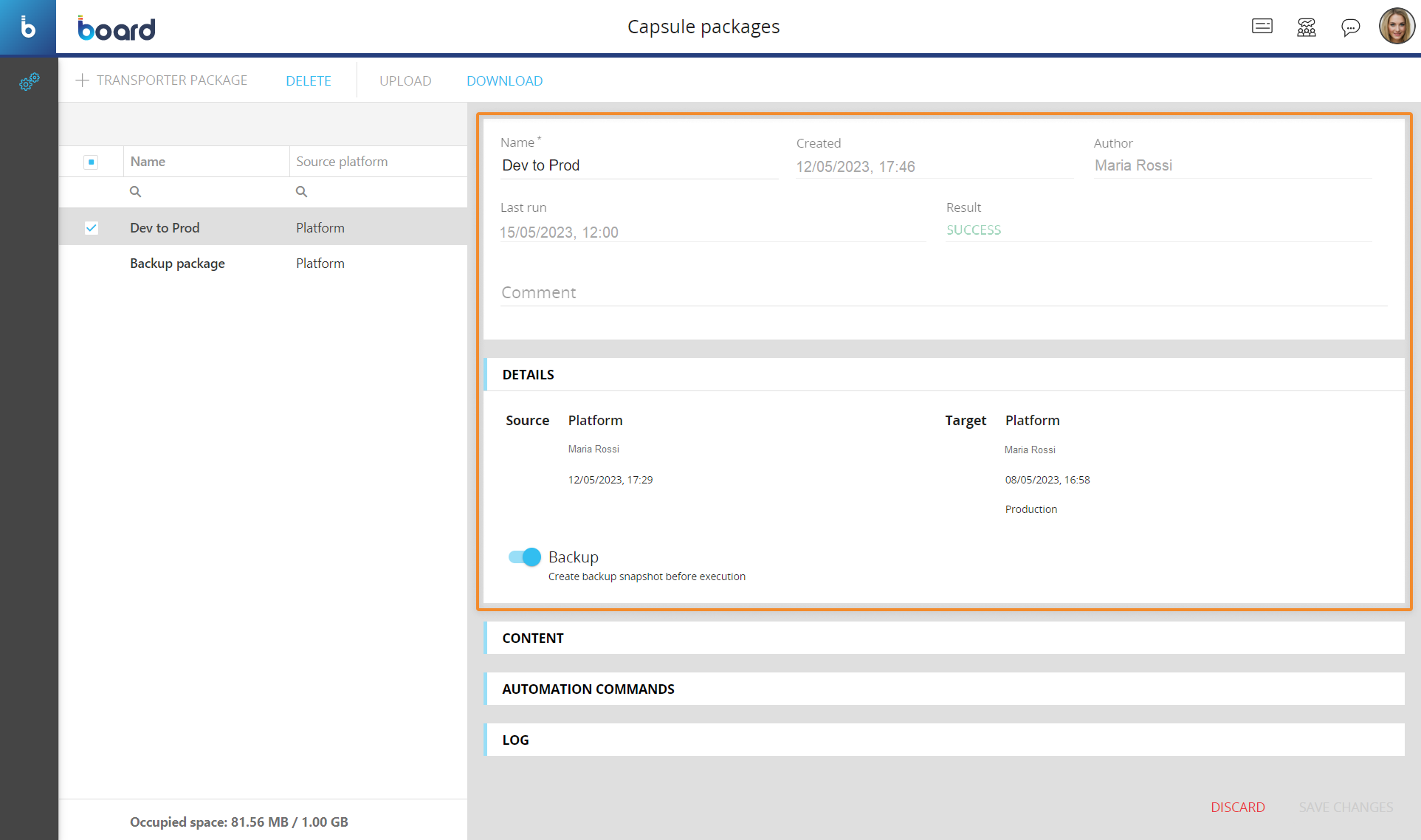The width and height of the screenshot is (1421, 840).
Task: Click the plus Transporter Package button
Action: 162,80
